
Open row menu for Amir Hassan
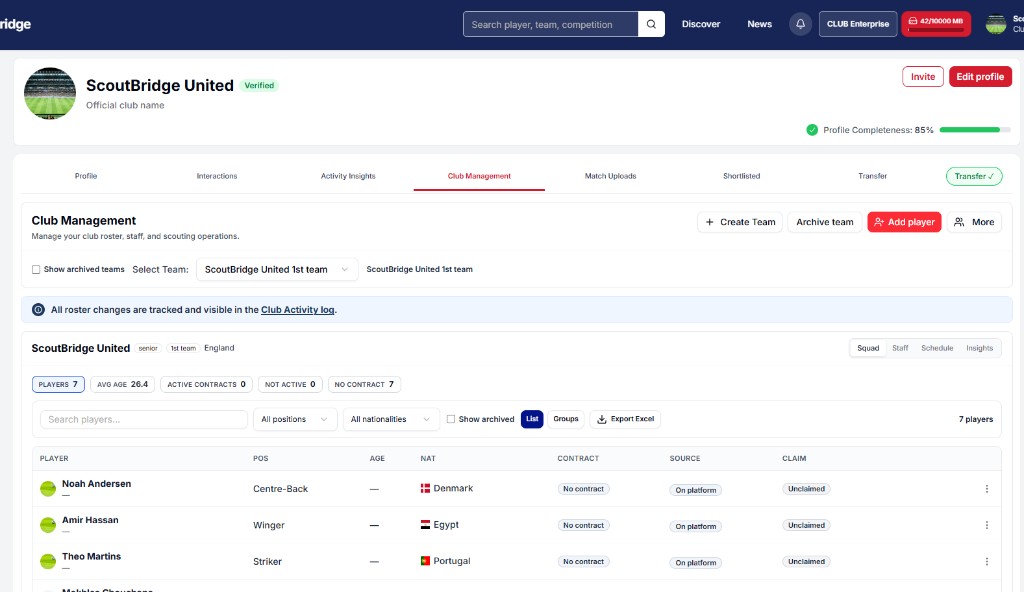[x=986, y=525]
